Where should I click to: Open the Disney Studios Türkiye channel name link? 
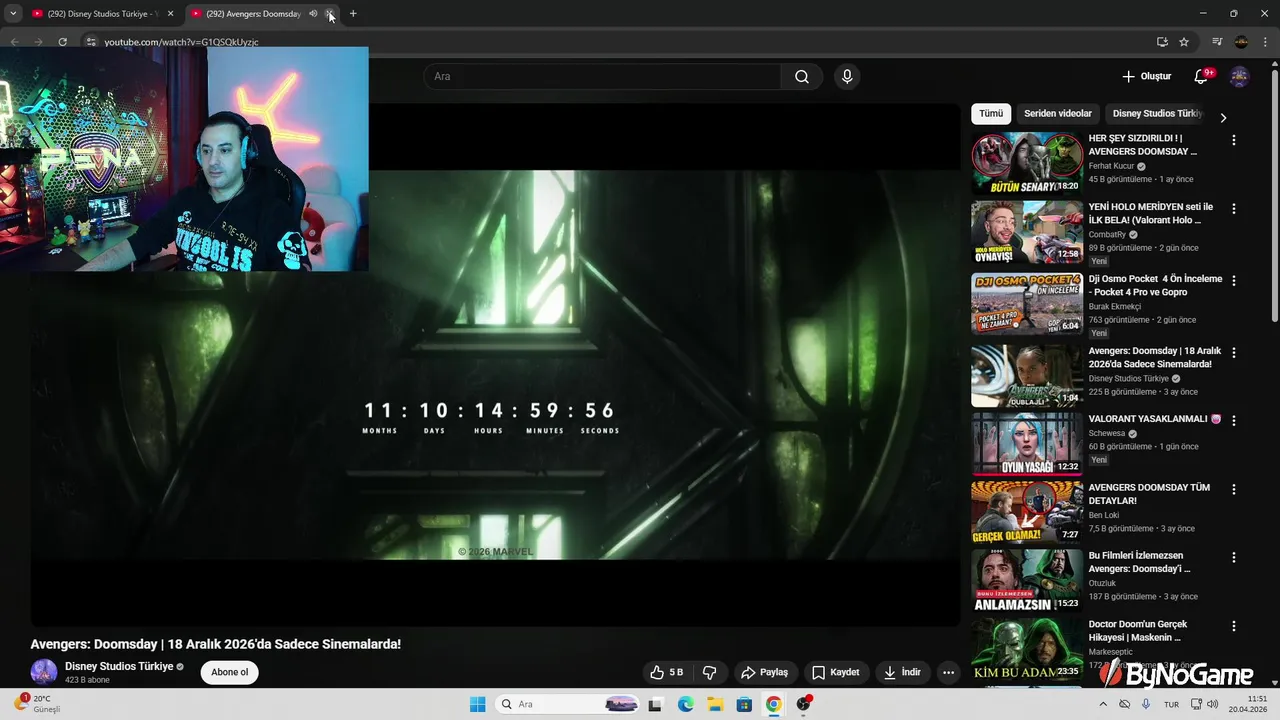[x=119, y=666]
